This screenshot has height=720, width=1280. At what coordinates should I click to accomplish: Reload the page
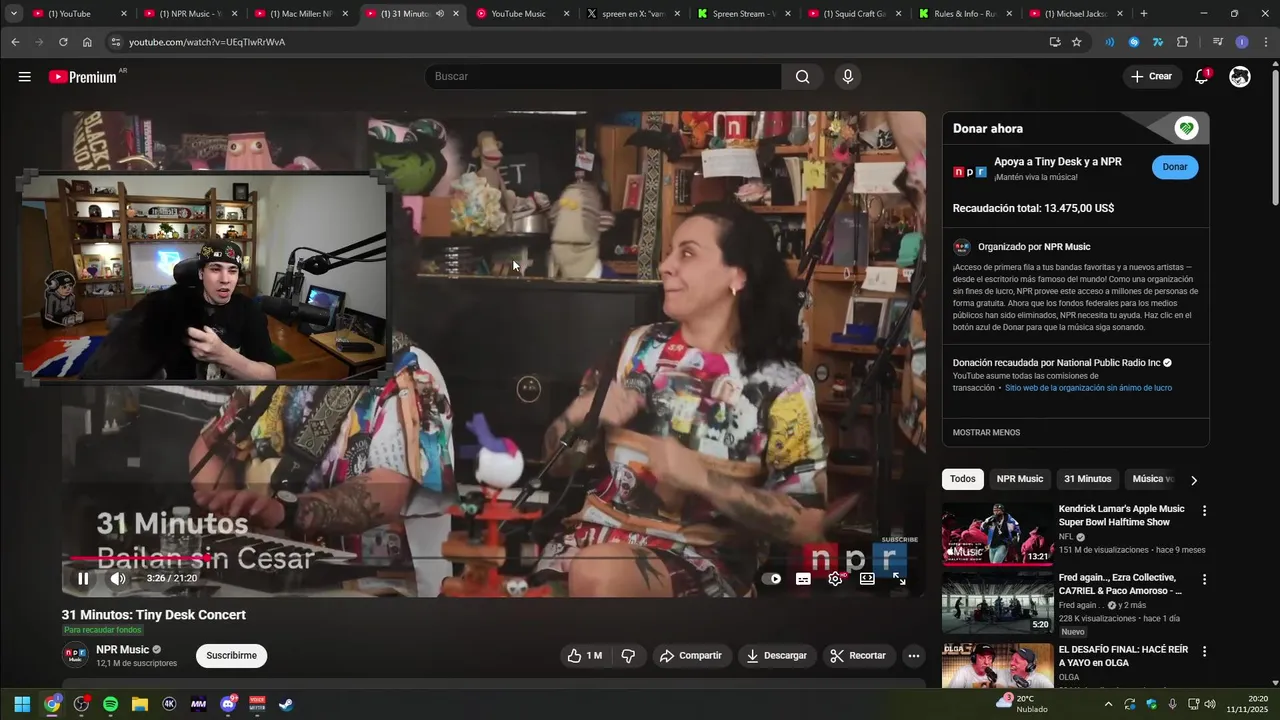(x=63, y=42)
